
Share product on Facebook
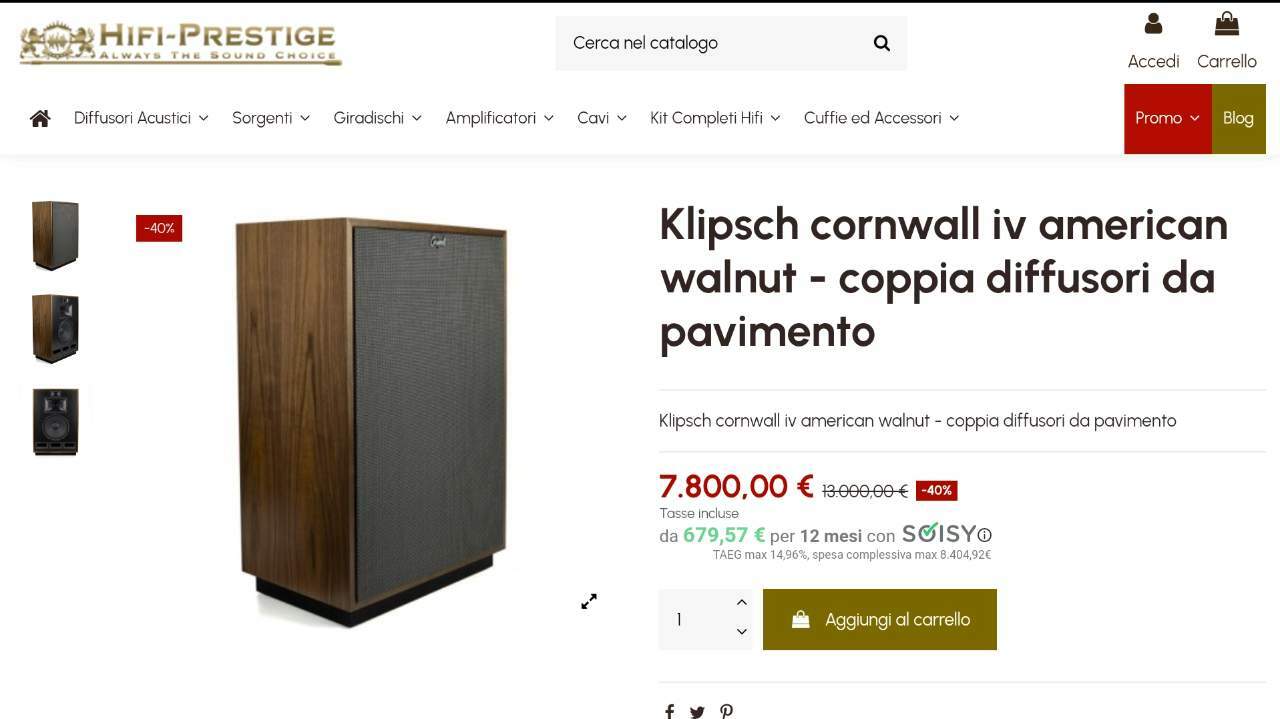[669, 711]
